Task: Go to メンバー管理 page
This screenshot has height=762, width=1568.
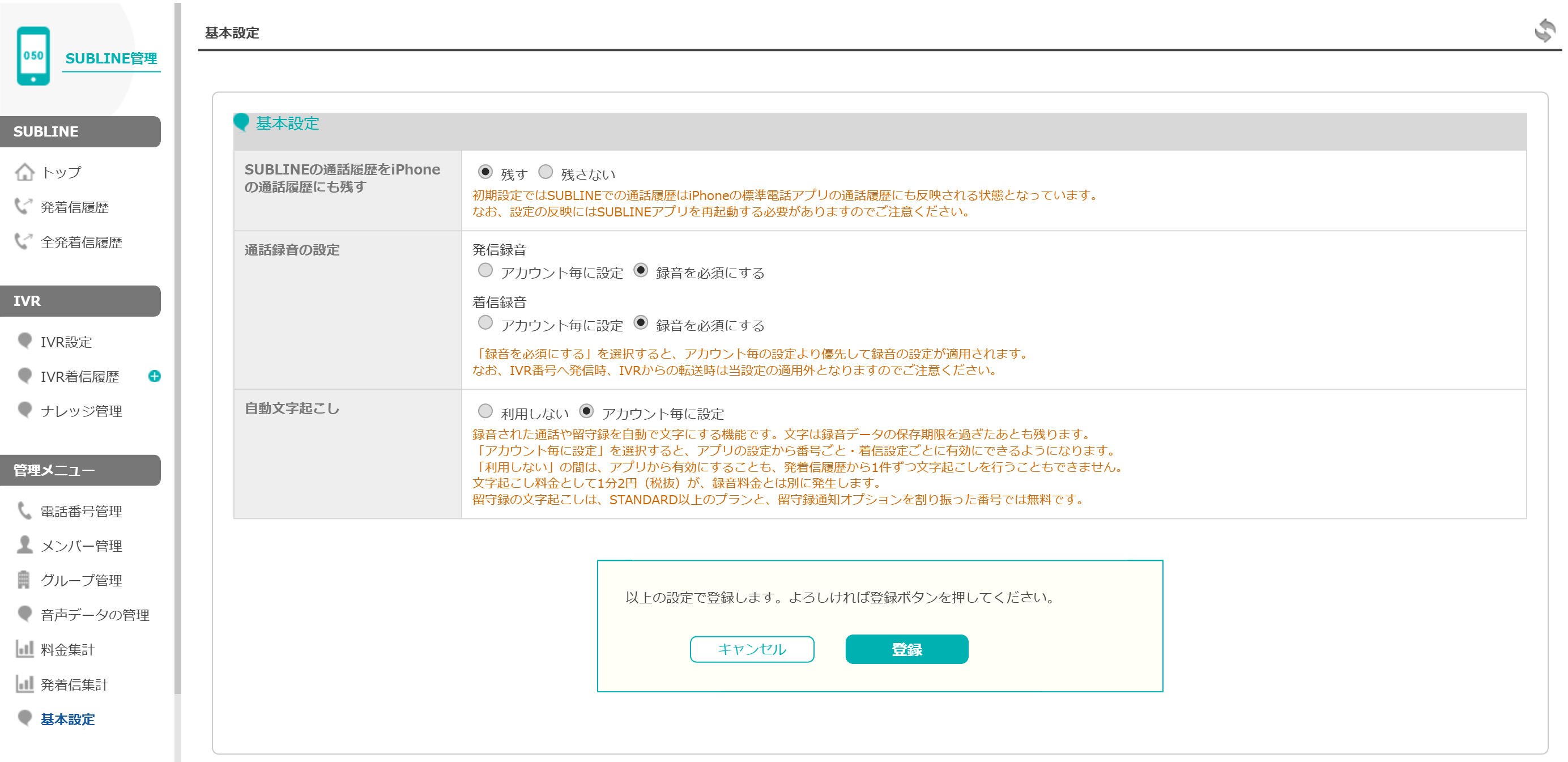Action: [81, 546]
